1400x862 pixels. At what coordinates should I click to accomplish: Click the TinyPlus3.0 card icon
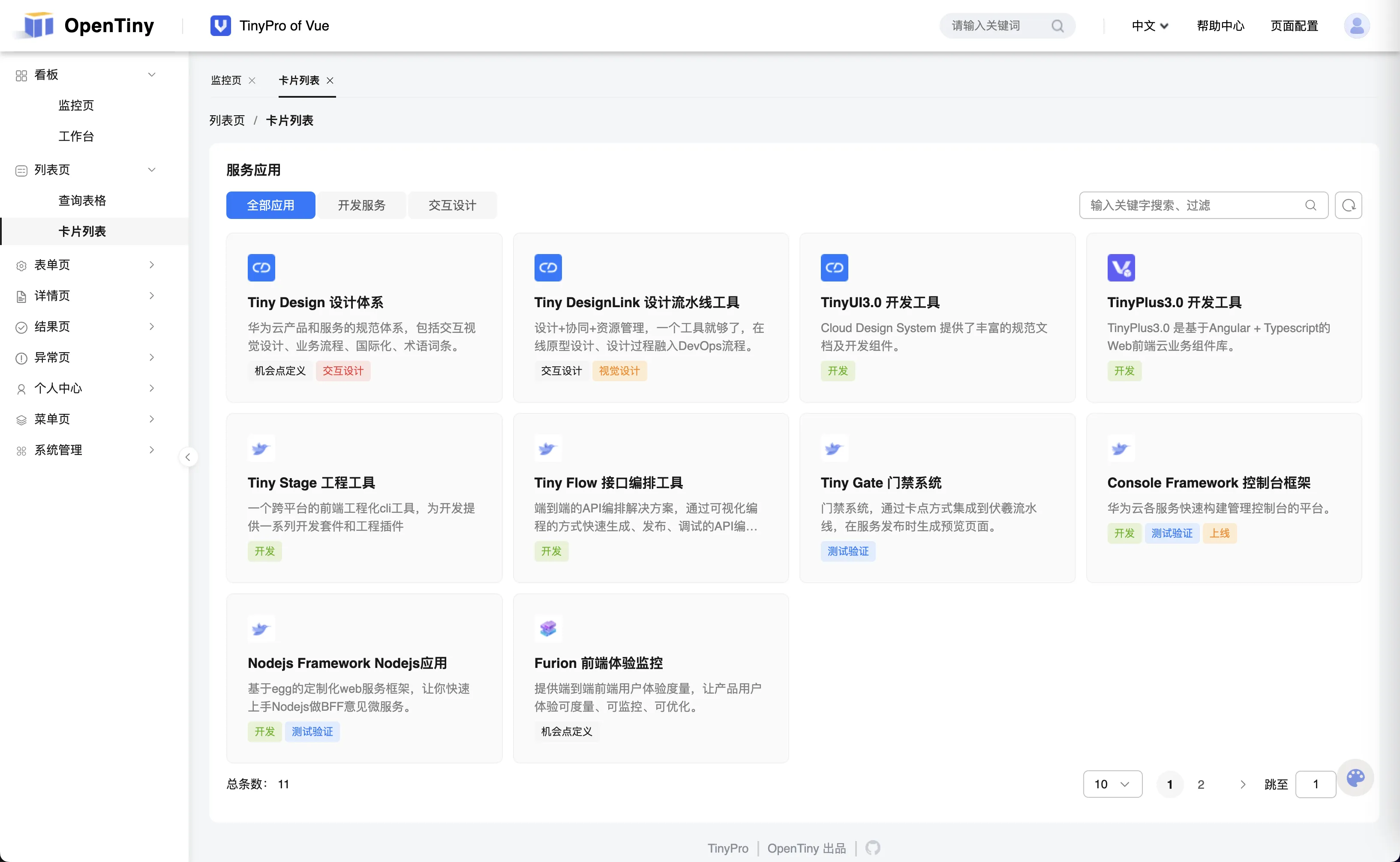point(1121,268)
